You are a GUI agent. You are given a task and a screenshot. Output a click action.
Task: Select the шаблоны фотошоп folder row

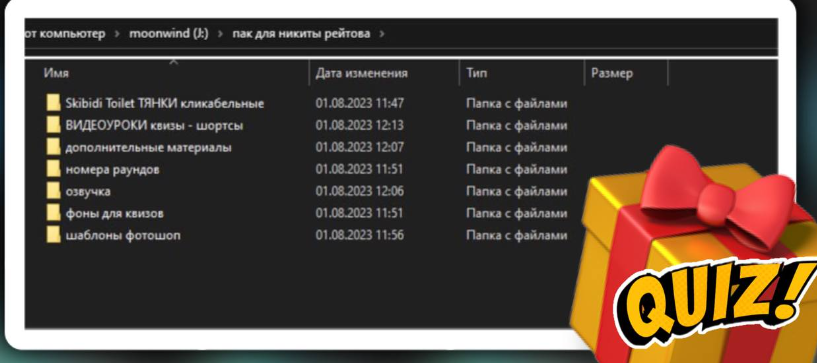point(306,235)
